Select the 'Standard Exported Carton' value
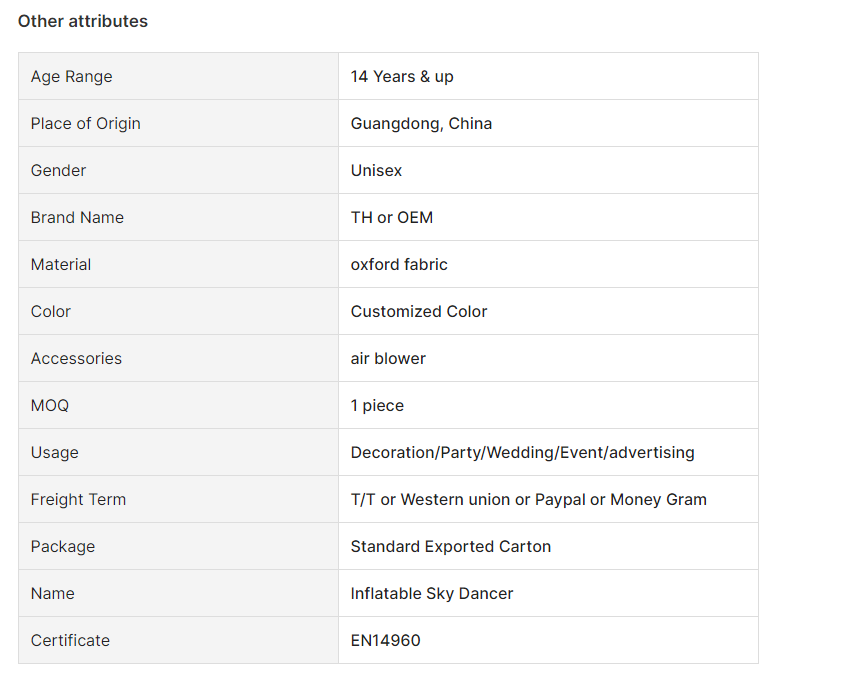865x683 pixels. point(451,546)
